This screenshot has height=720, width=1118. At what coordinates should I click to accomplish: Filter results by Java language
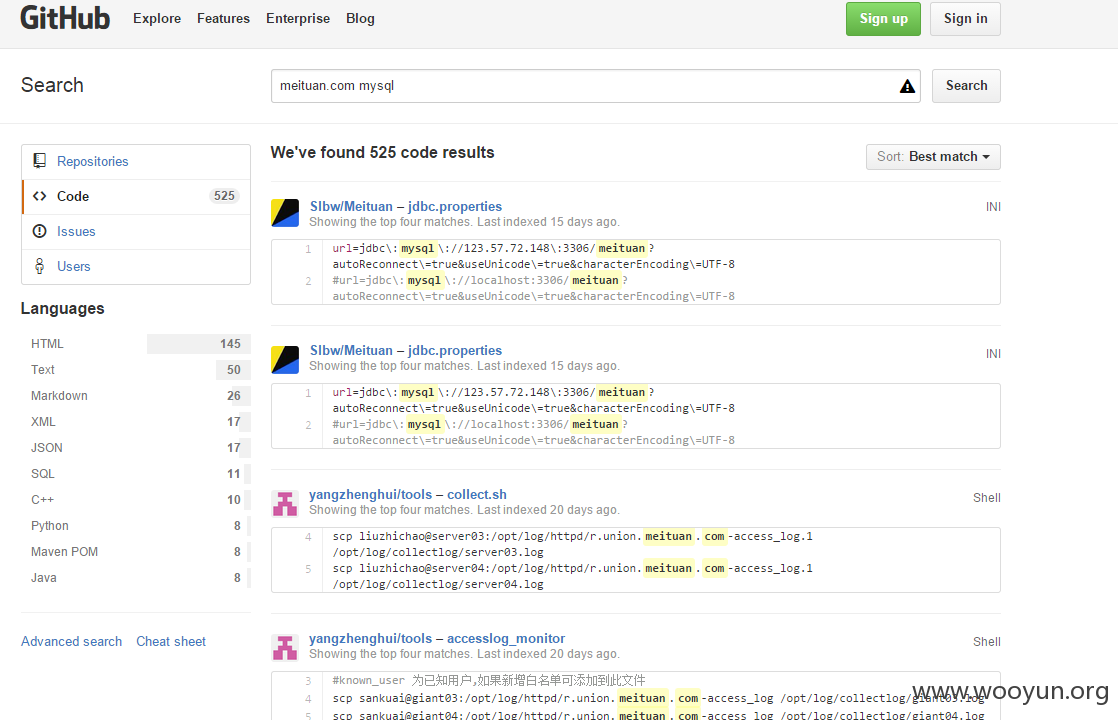pos(136,577)
